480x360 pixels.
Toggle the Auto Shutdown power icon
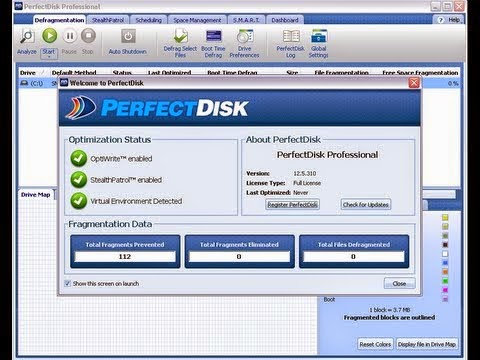coord(128,36)
